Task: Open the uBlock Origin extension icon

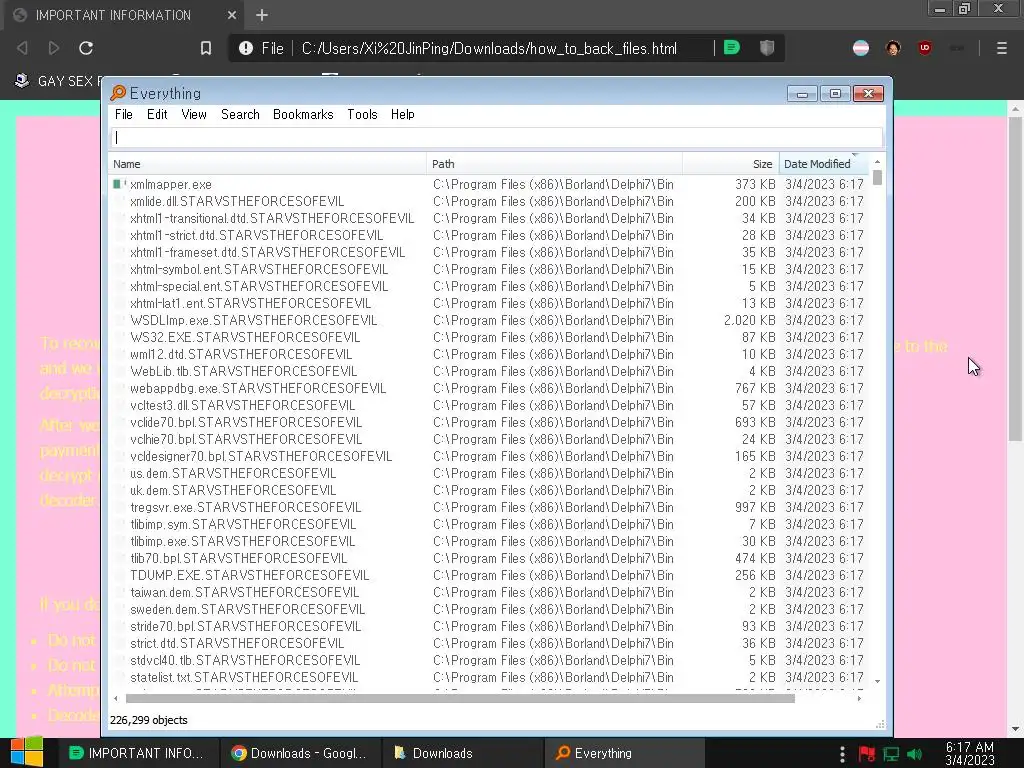Action: [925, 48]
